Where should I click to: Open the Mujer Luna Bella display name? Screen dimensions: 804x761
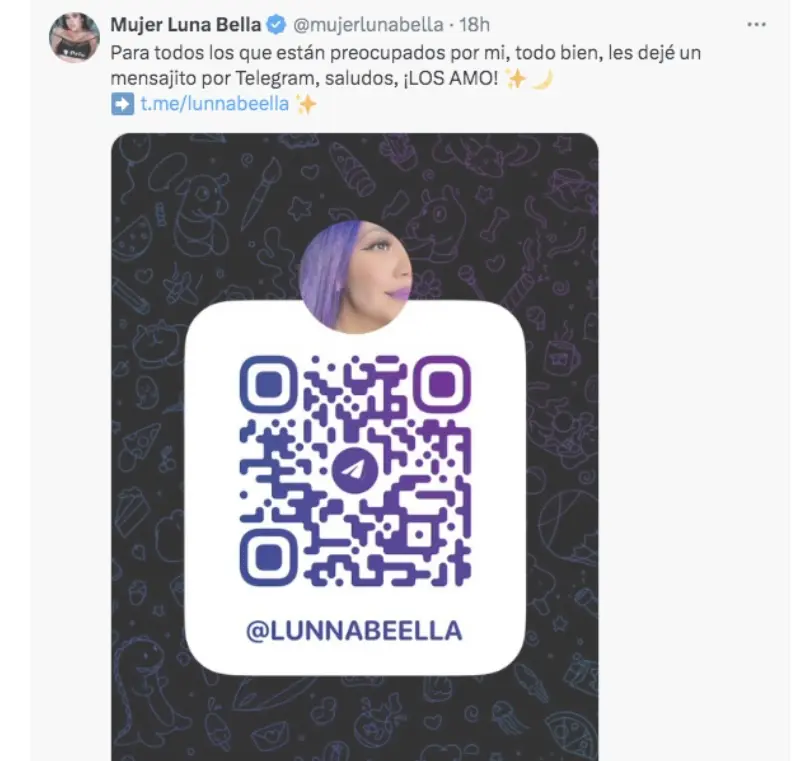tap(186, 25)
